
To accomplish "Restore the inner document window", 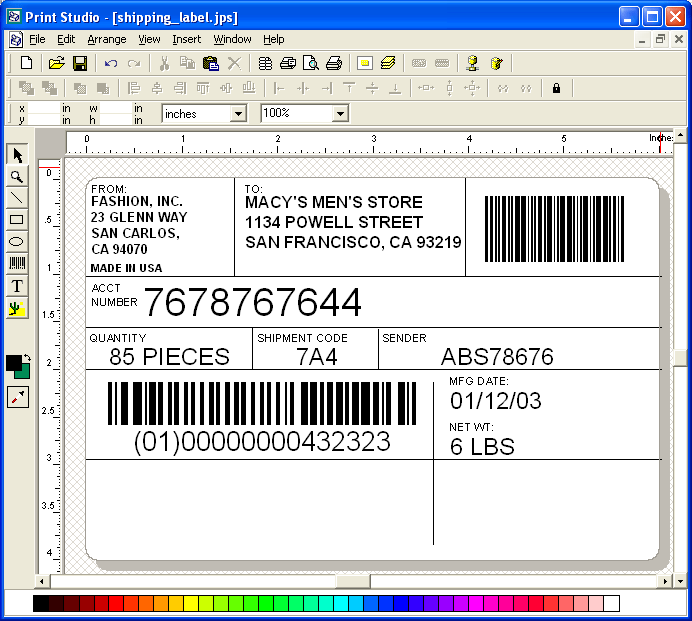I will click(x=660, y=39).
